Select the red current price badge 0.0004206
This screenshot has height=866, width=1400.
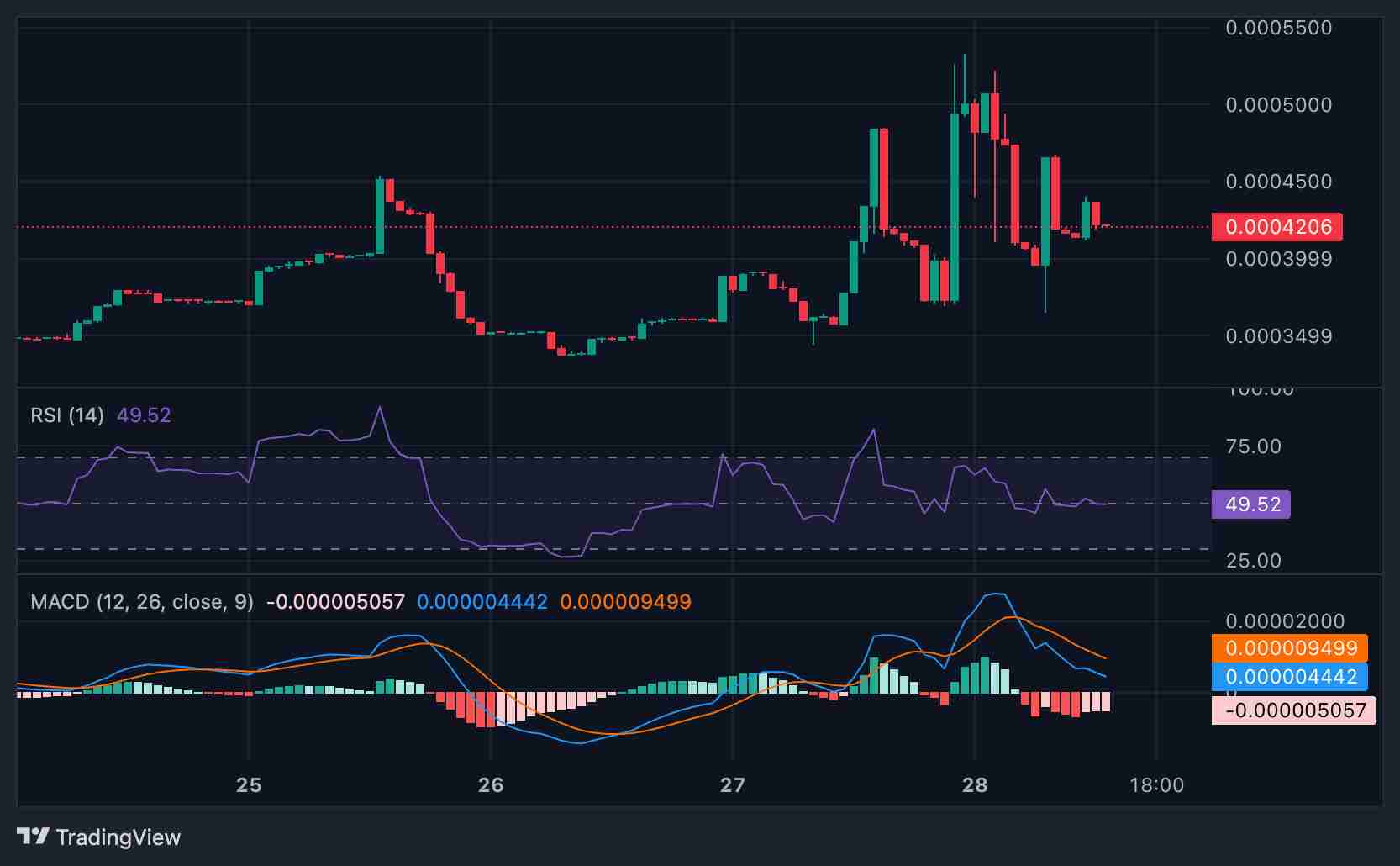[1276, 227]
